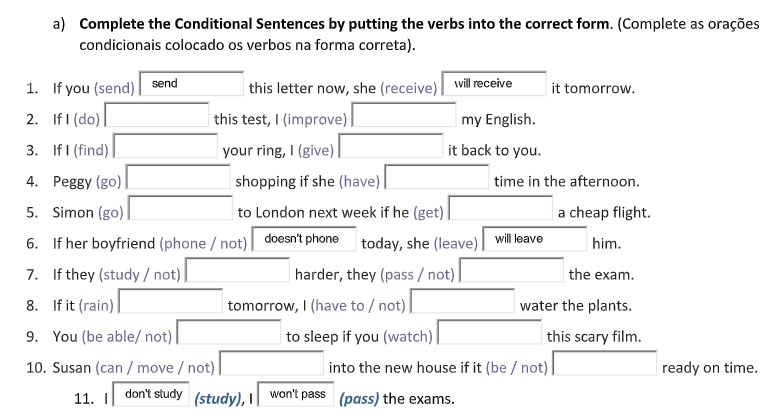Screen dimensions: 780x418
Task: Click the 'will receive' field in sentence 1
Action: [x=494, y=84]
